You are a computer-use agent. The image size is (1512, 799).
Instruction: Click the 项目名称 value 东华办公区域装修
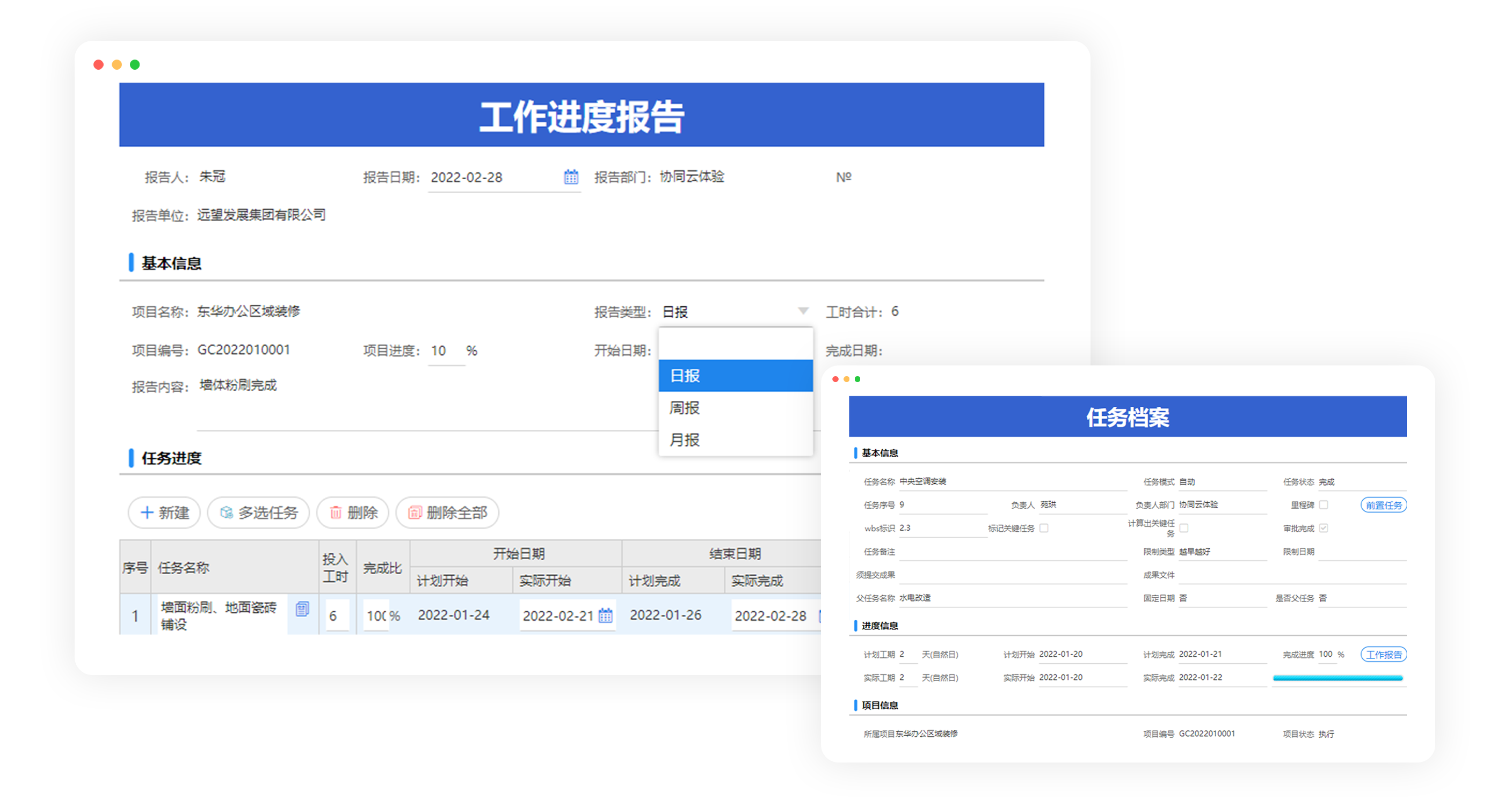click(248, 311)
